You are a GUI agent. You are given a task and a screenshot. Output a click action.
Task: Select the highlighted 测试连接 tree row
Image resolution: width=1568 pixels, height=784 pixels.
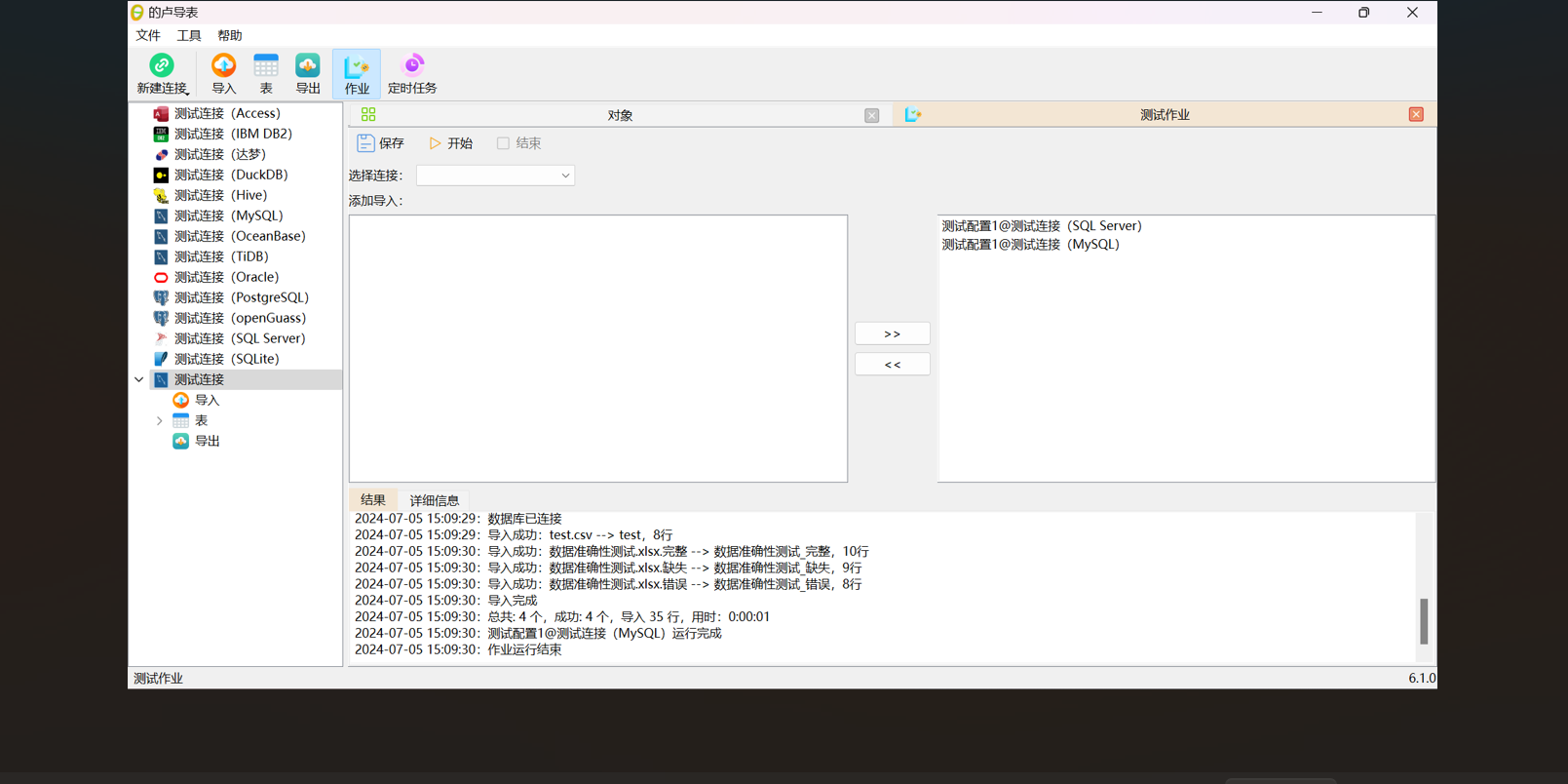246,379
